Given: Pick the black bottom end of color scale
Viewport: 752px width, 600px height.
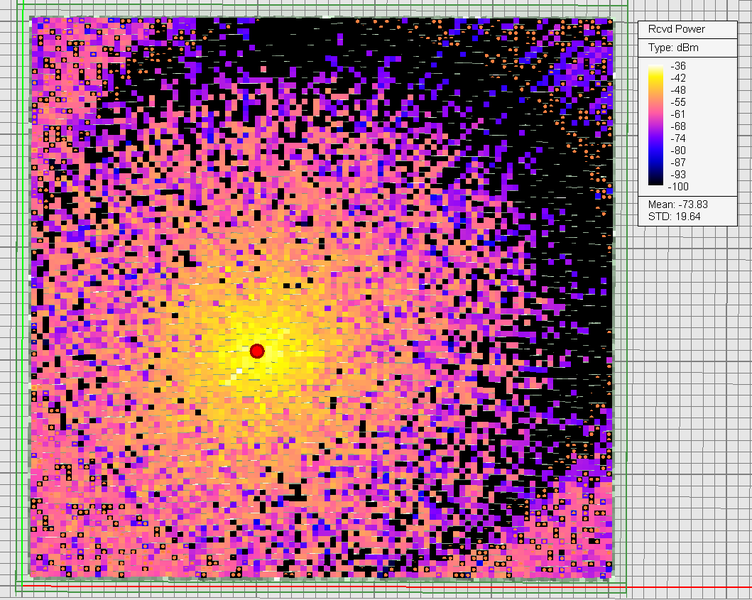Looking at the screenshot, I should [656, 181].
